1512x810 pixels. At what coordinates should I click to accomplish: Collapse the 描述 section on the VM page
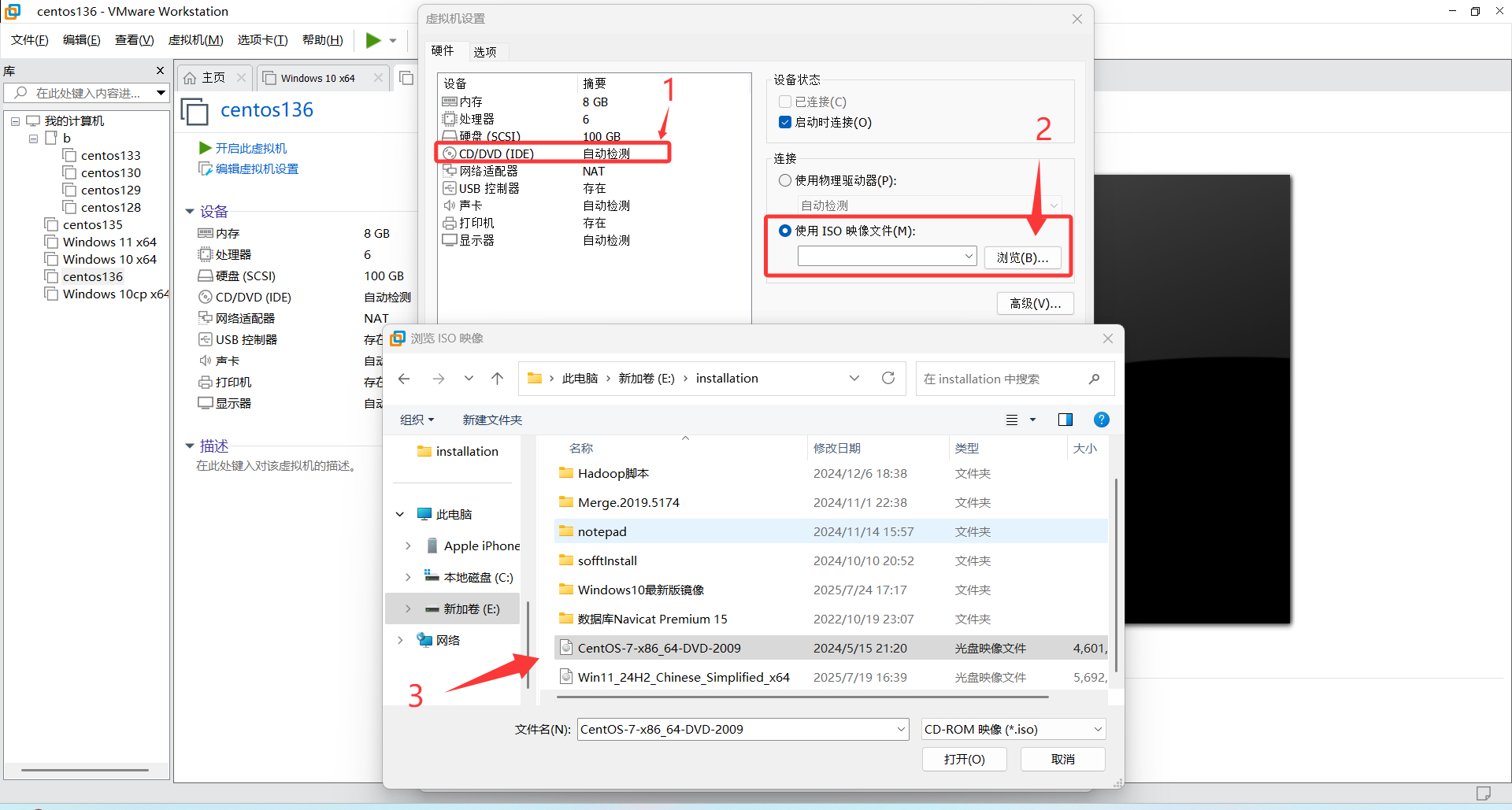point(190,446)
